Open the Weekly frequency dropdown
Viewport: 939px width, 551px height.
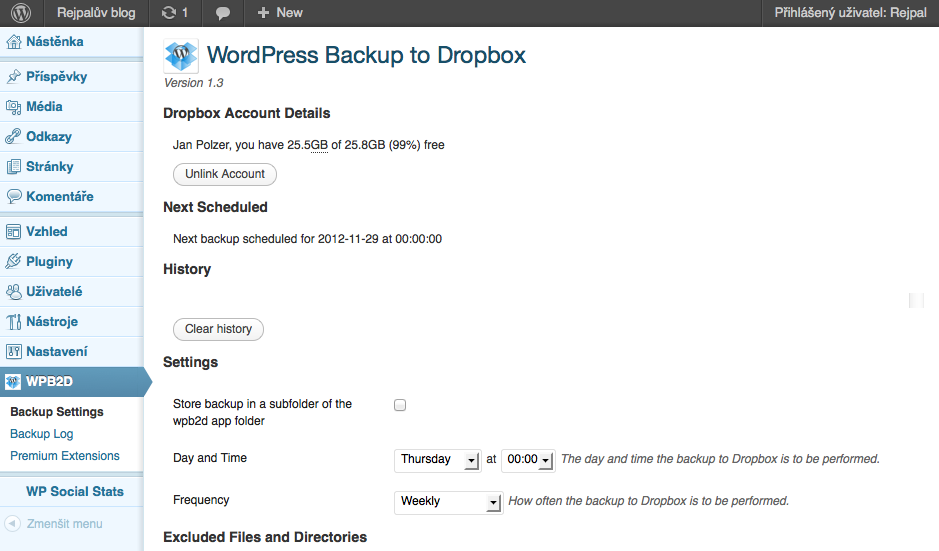449,502
